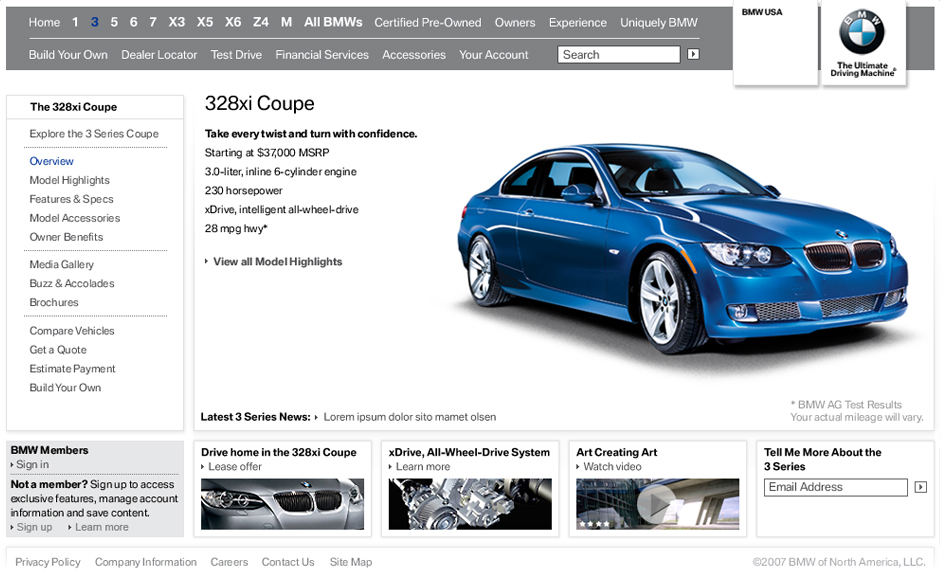This screenshot has height=575, width=940.
Task: Open the X3 model page
Action: point(176,22)
